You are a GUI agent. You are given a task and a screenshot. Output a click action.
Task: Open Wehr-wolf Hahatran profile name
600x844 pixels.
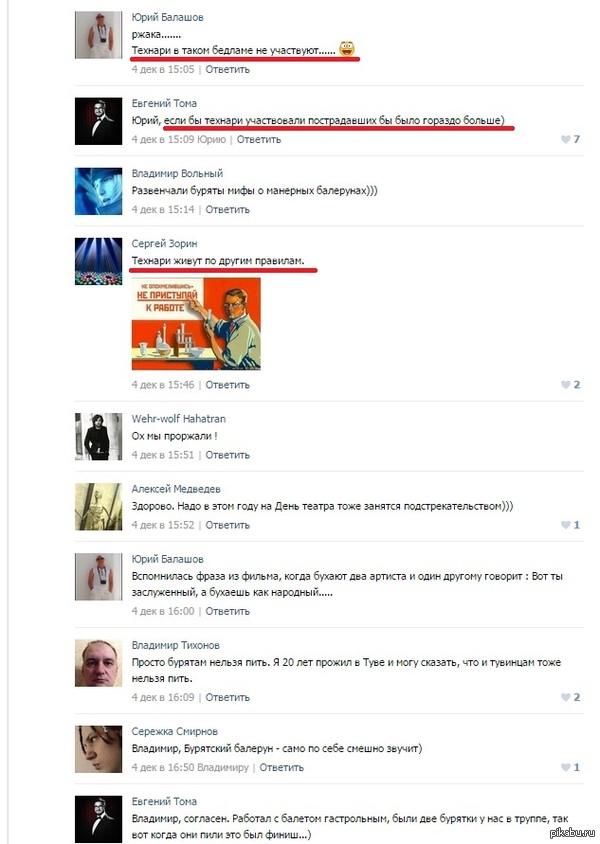pyautogui.click(x=179, y=419)
